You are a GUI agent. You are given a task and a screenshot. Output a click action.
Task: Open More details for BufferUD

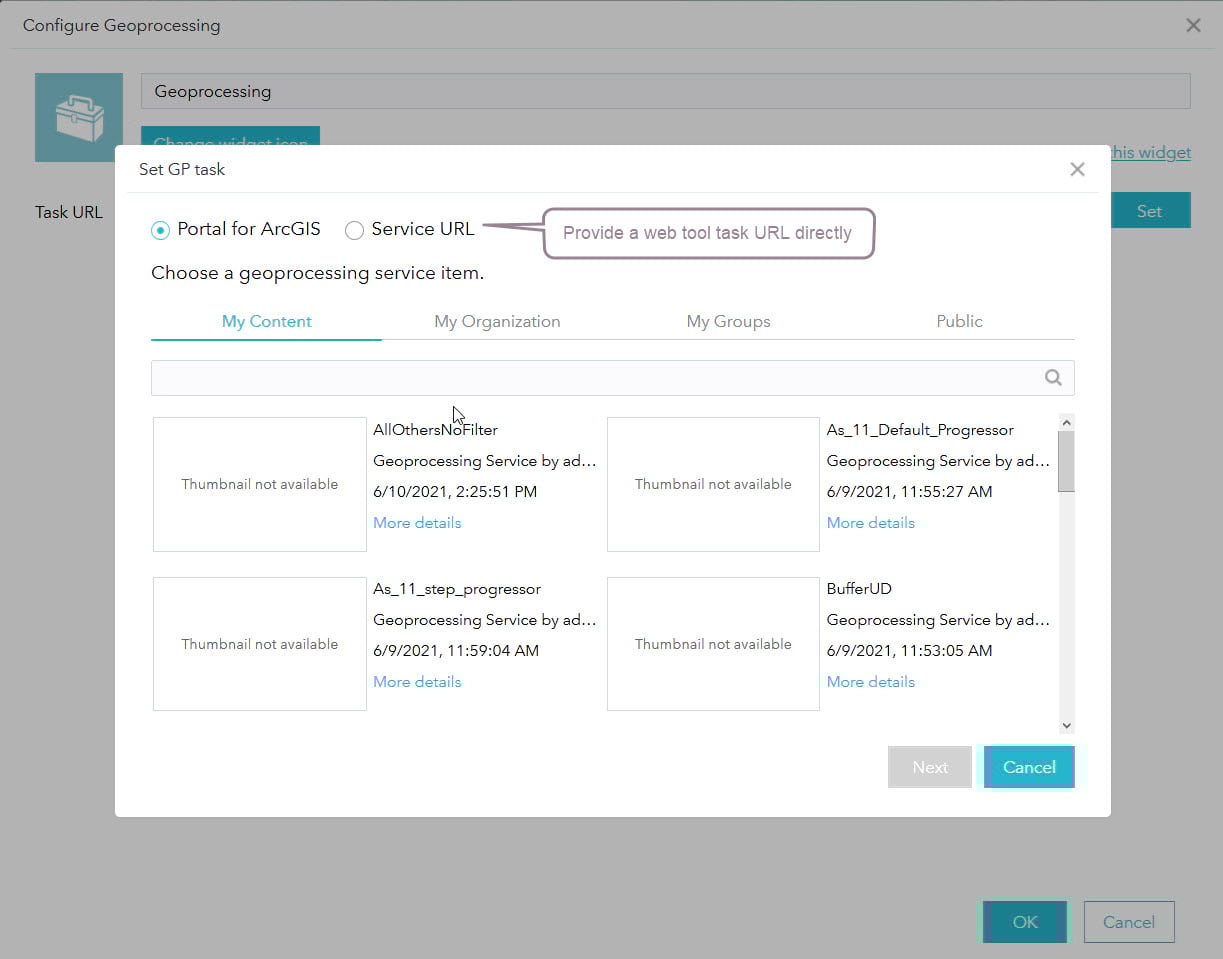coord(870,681)
